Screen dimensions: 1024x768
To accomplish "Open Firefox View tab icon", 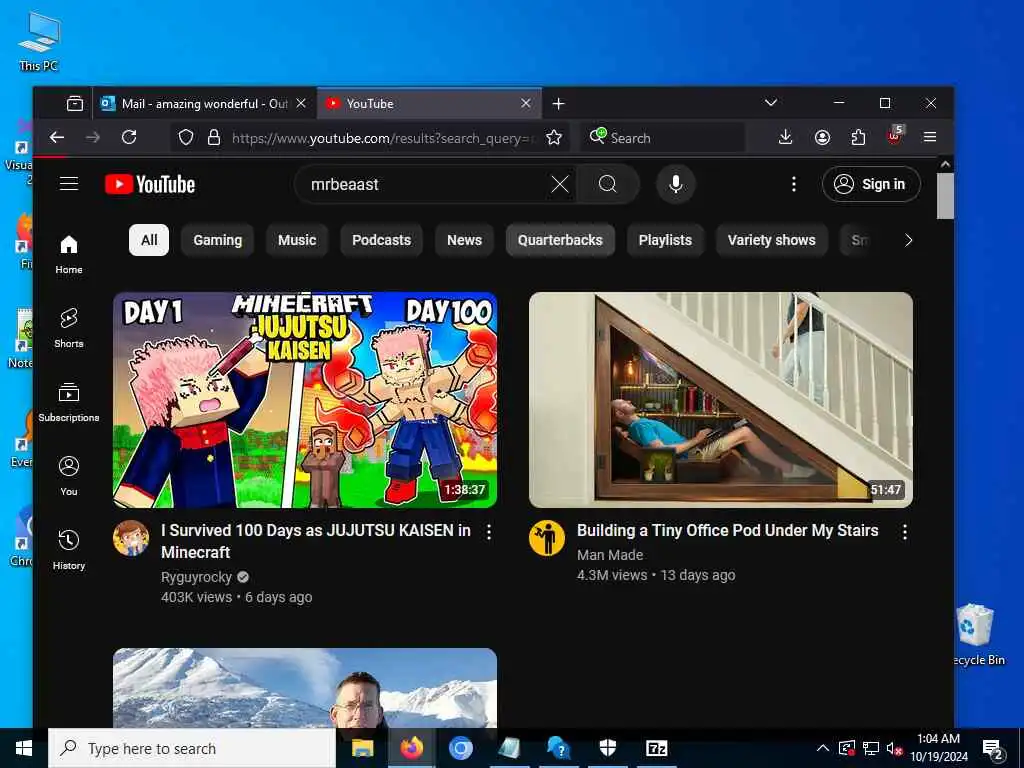I will [x=74, y=103].
